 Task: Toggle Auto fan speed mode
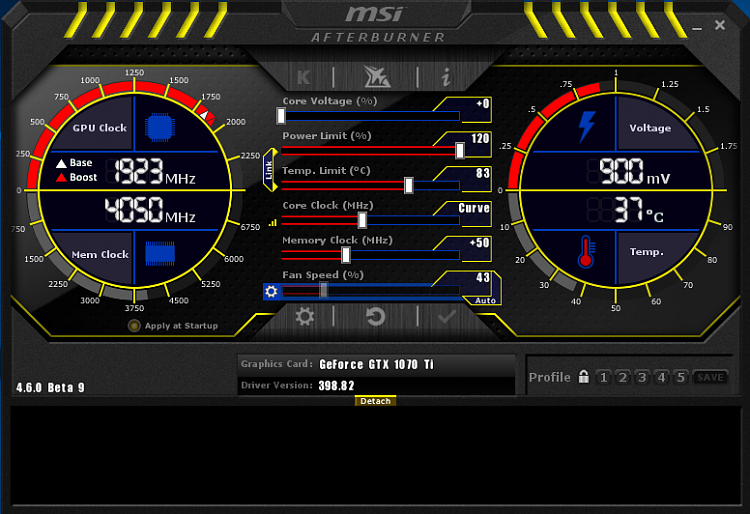485,300
